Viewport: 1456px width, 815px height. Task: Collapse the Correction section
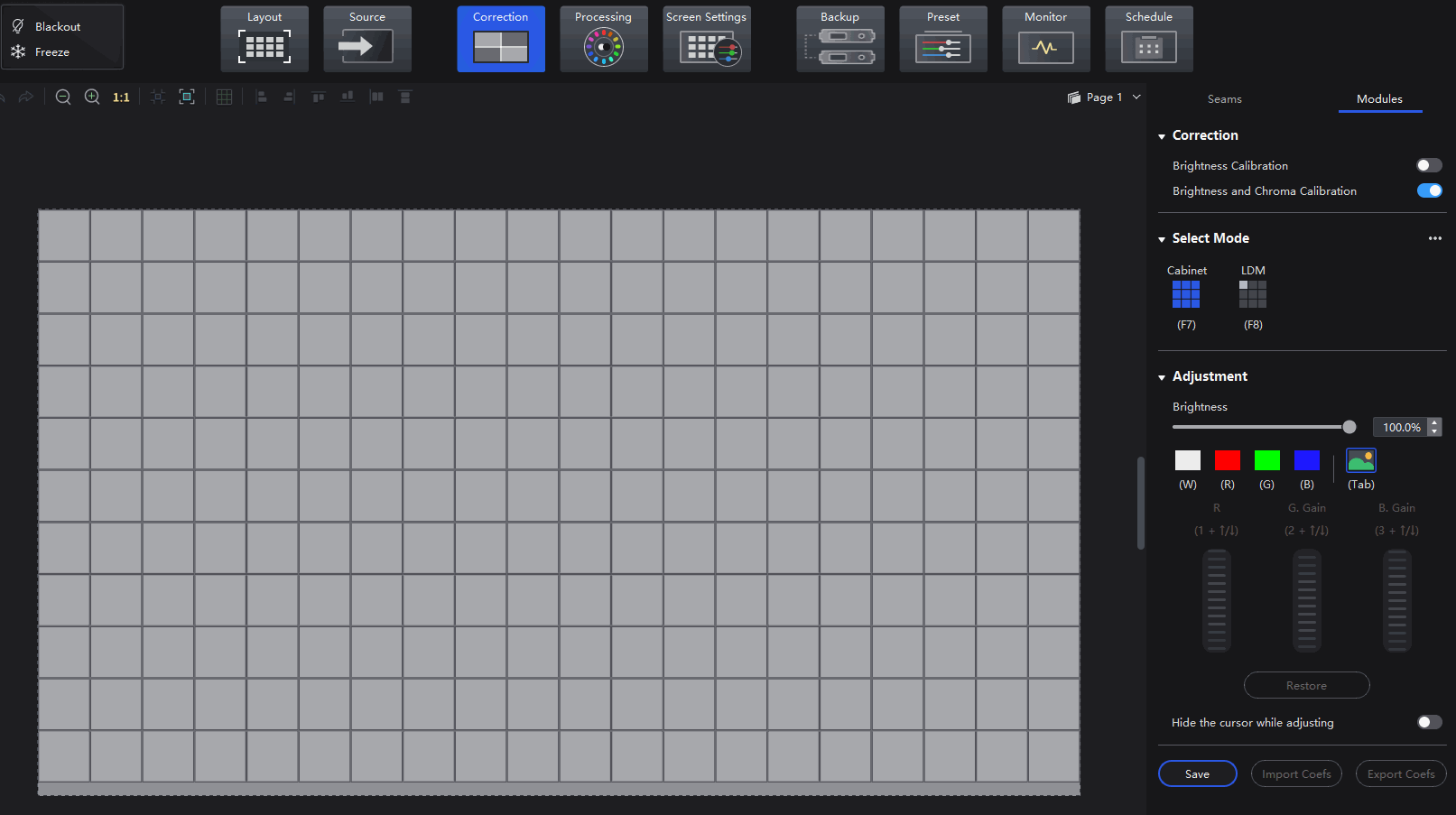(1162, 136)
